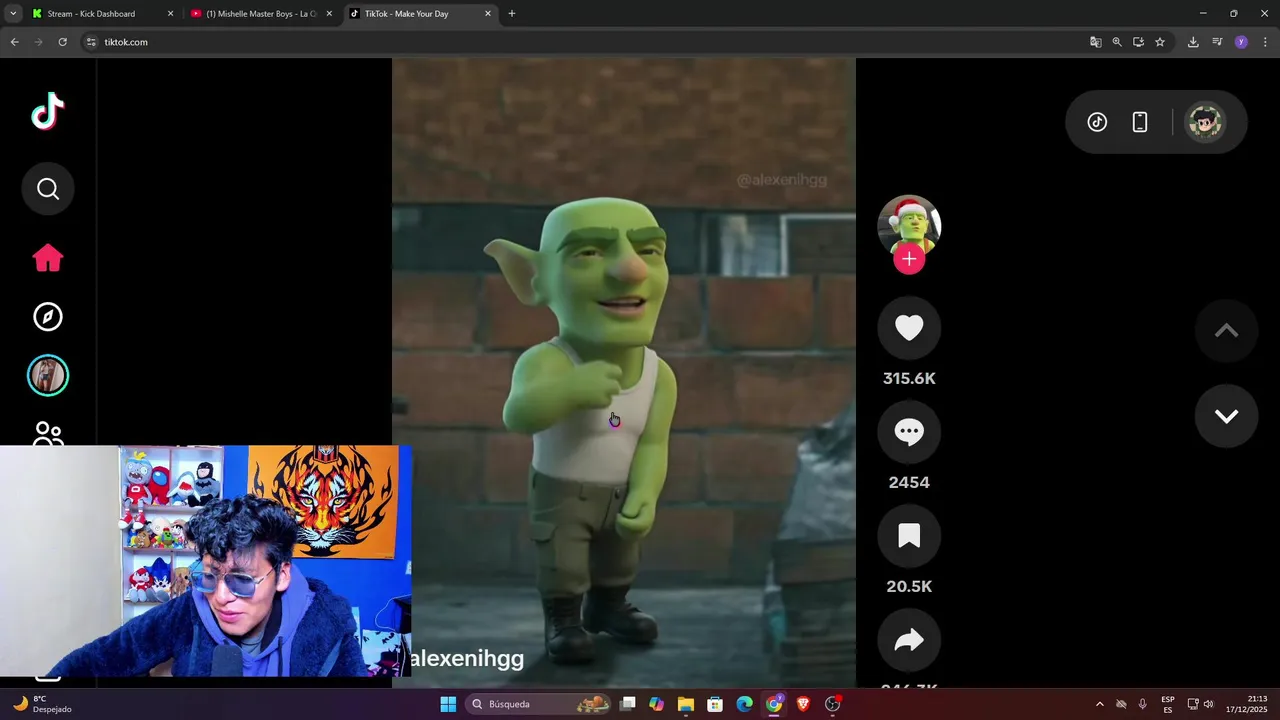
Task: Click 20.5K saves count
Action: point(909,586)
